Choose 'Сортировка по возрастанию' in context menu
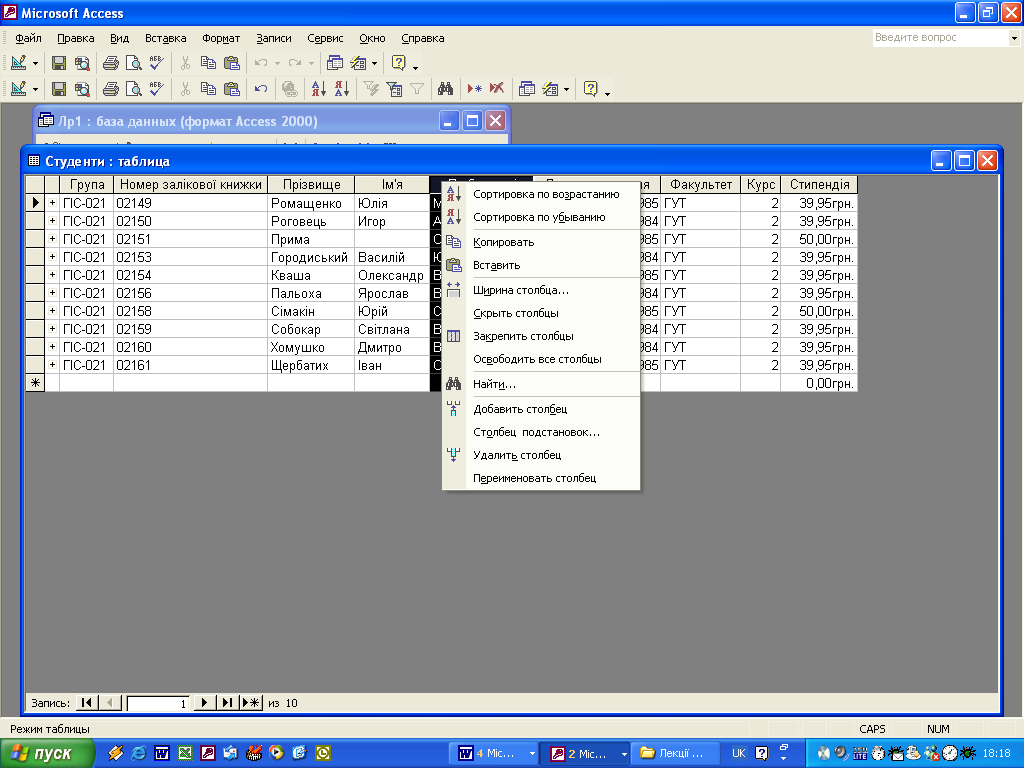The height and width of the screenshot is (768, 1024). tap(541, 194)
